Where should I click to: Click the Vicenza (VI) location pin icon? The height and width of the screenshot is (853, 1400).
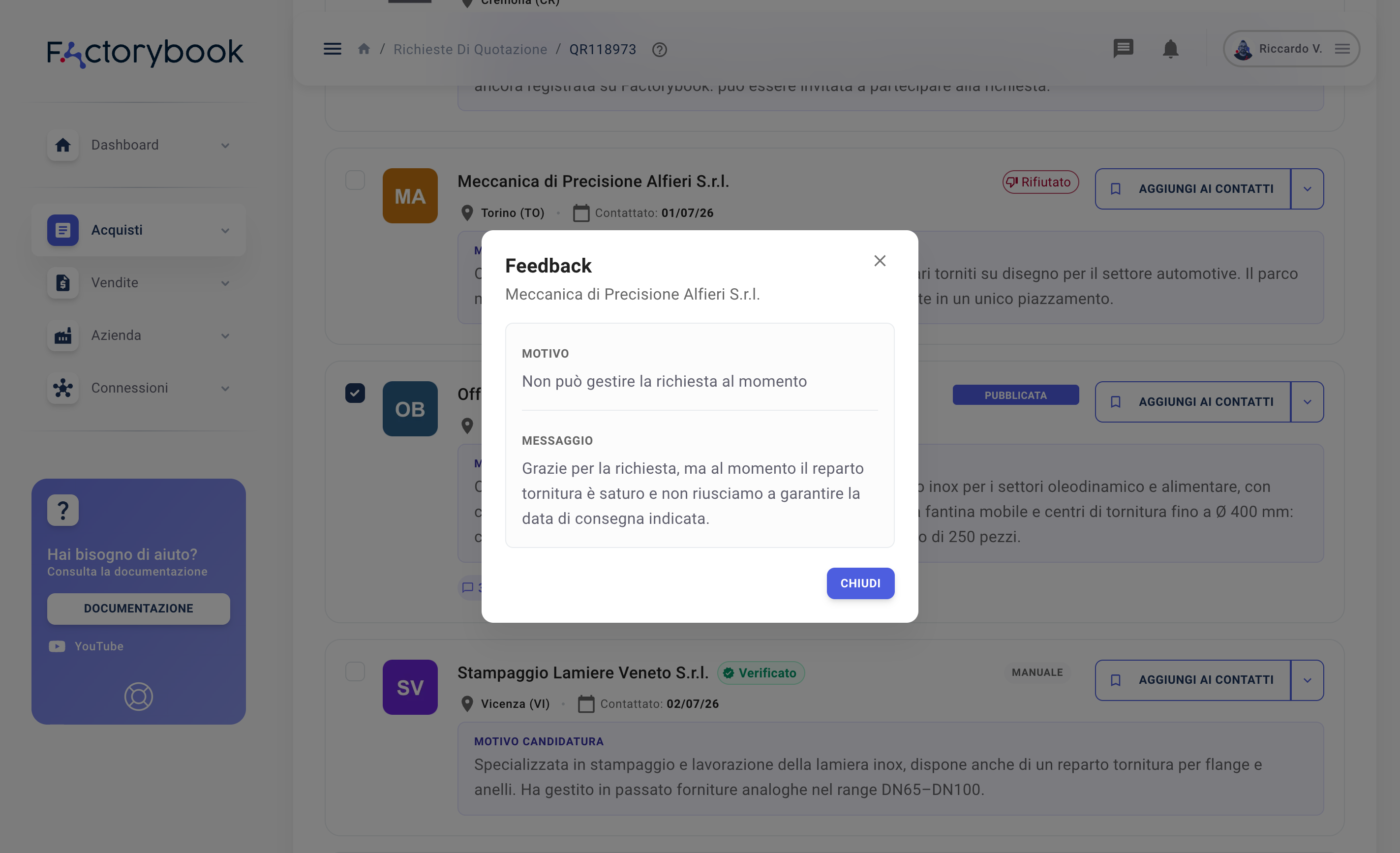click(467, 704)
